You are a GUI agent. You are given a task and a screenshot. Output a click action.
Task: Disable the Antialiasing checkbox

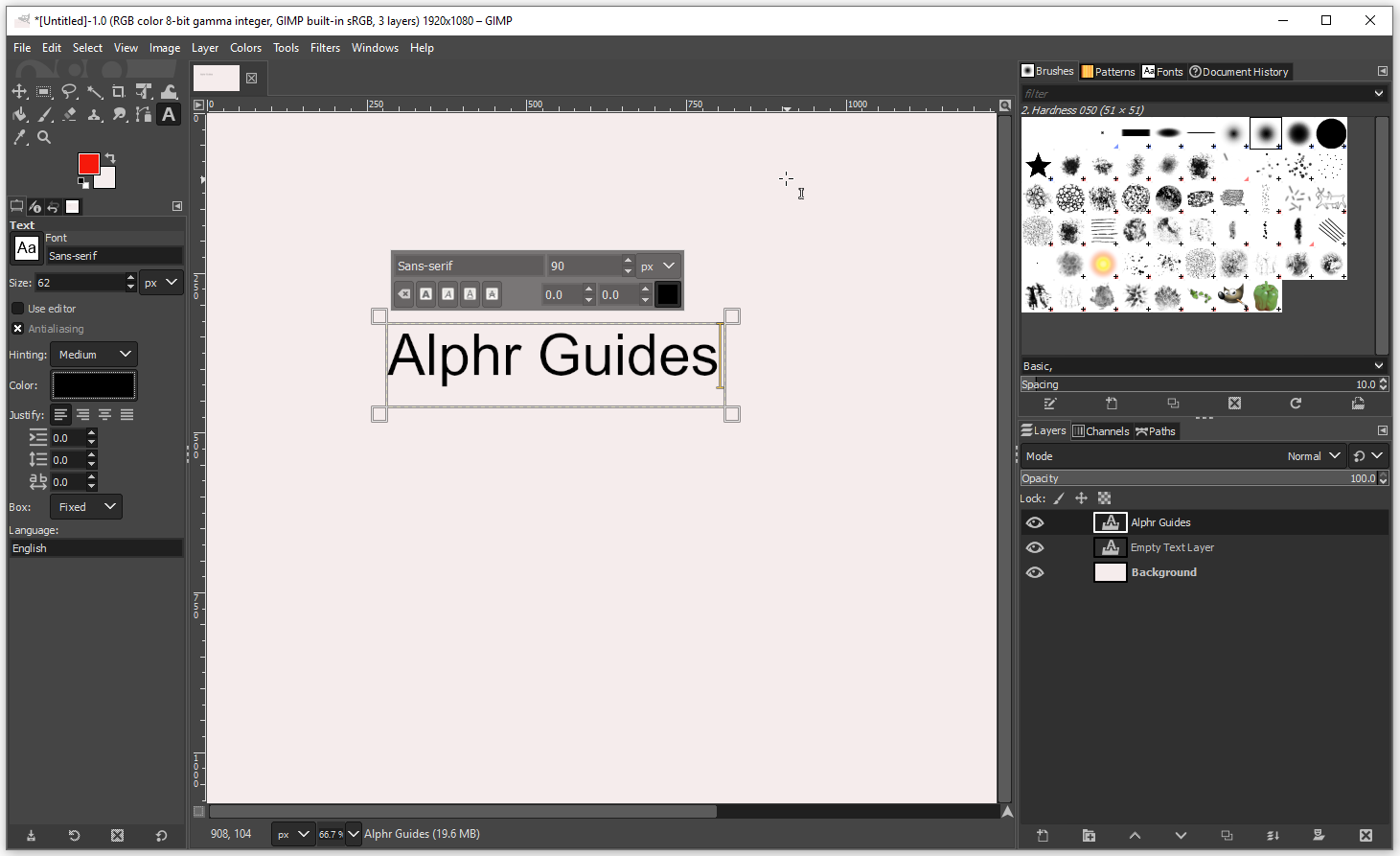coord(17,329)
